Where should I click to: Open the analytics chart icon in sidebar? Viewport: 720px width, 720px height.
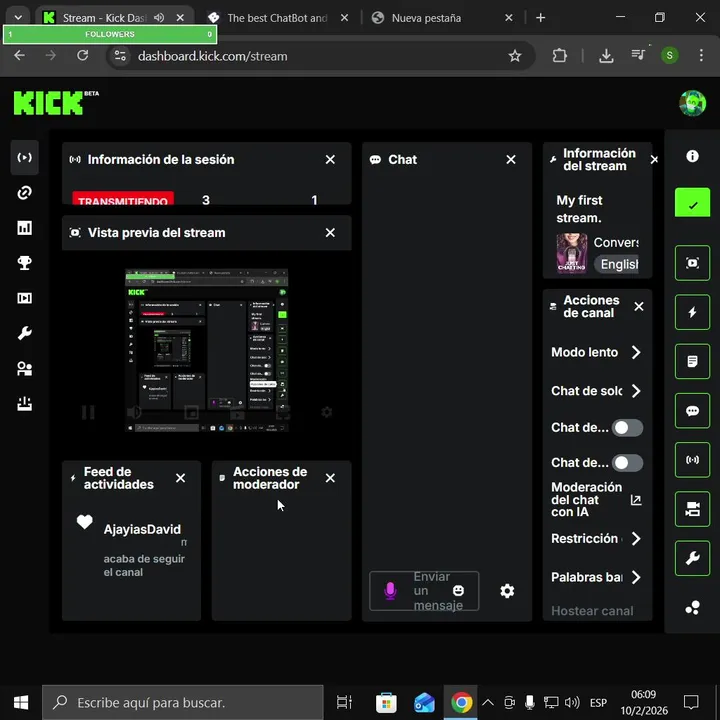(24, 228)
